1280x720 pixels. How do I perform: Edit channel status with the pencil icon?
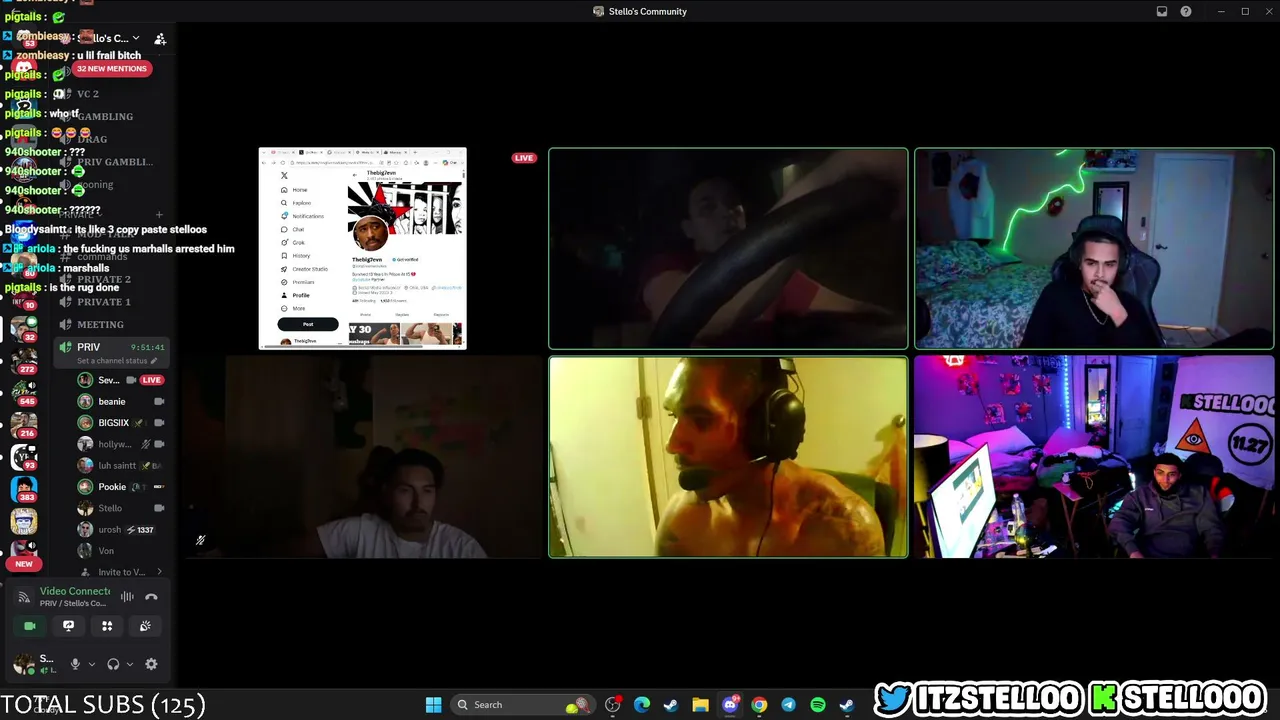[154, 361]
